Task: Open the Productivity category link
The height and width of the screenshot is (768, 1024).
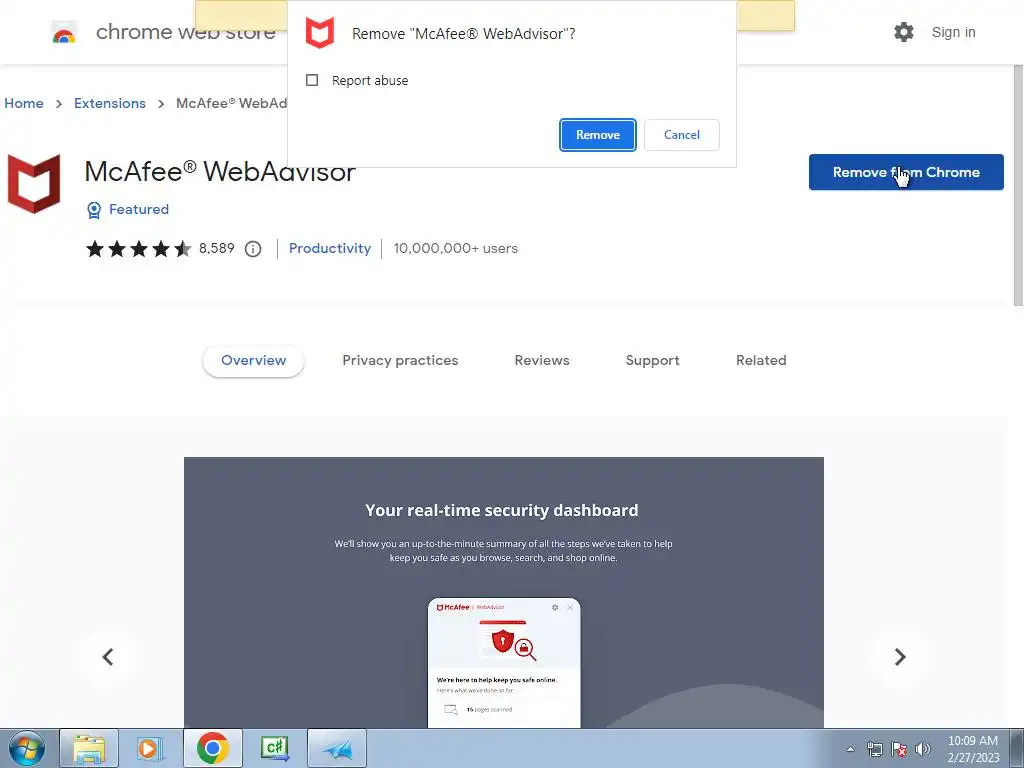Action: pyautogui.click(x=330, y=249)
